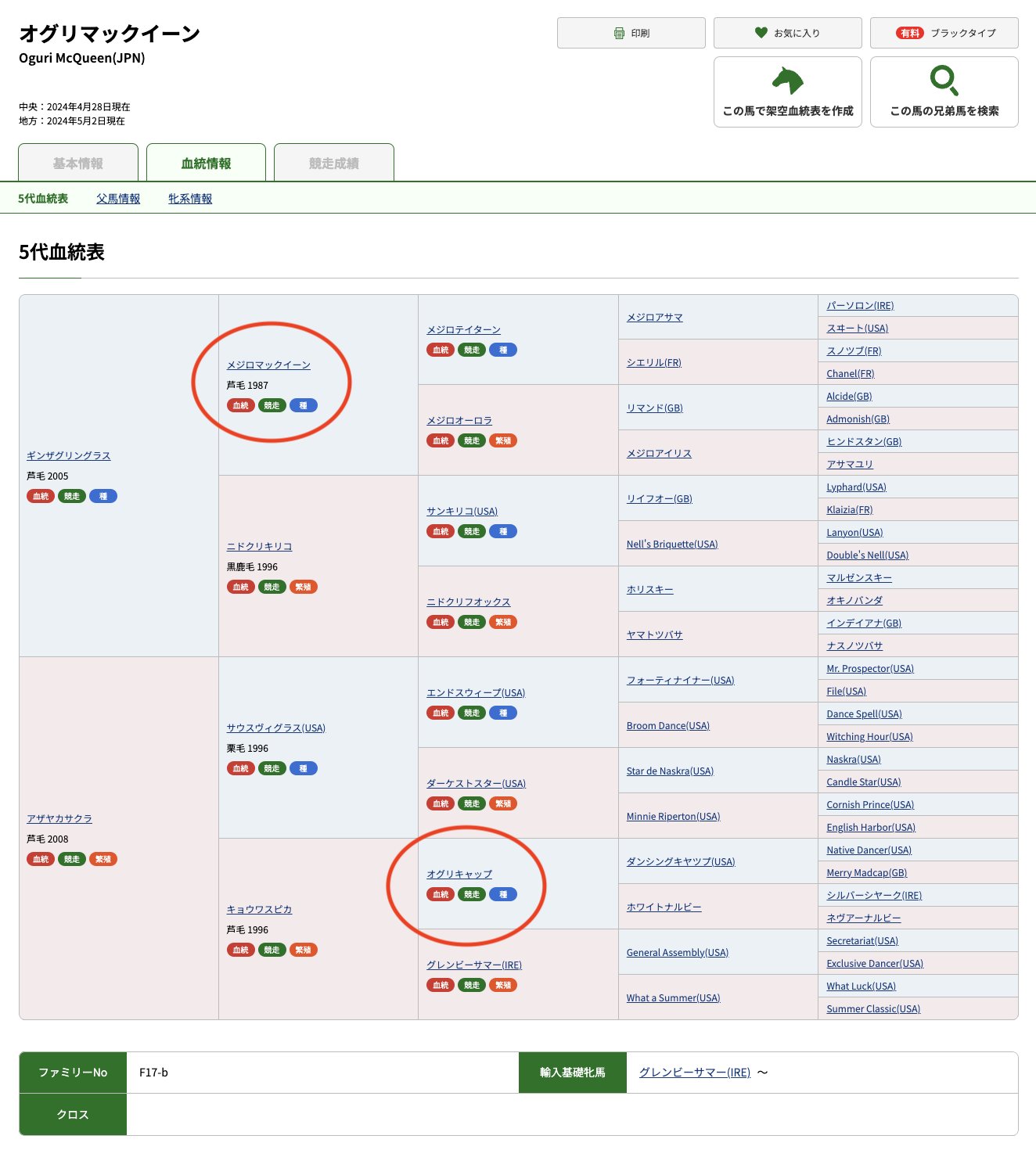Viewport: 1036px width, 1150px height.
Task: Select the 血統情報 tab
Action: (206, 163)
